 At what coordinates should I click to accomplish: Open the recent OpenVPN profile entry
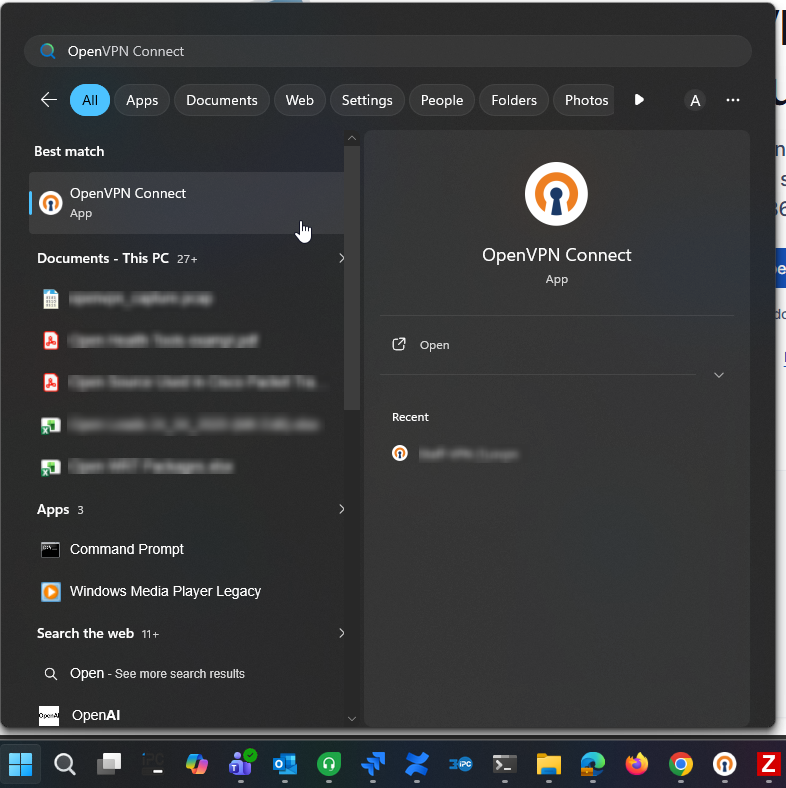pos(455,454)
